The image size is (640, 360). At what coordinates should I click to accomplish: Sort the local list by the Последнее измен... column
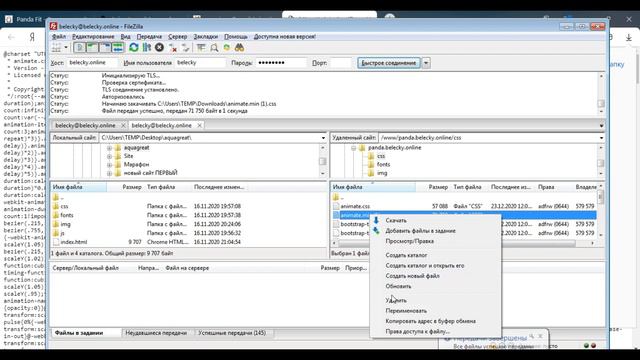[x=219, y=187]
